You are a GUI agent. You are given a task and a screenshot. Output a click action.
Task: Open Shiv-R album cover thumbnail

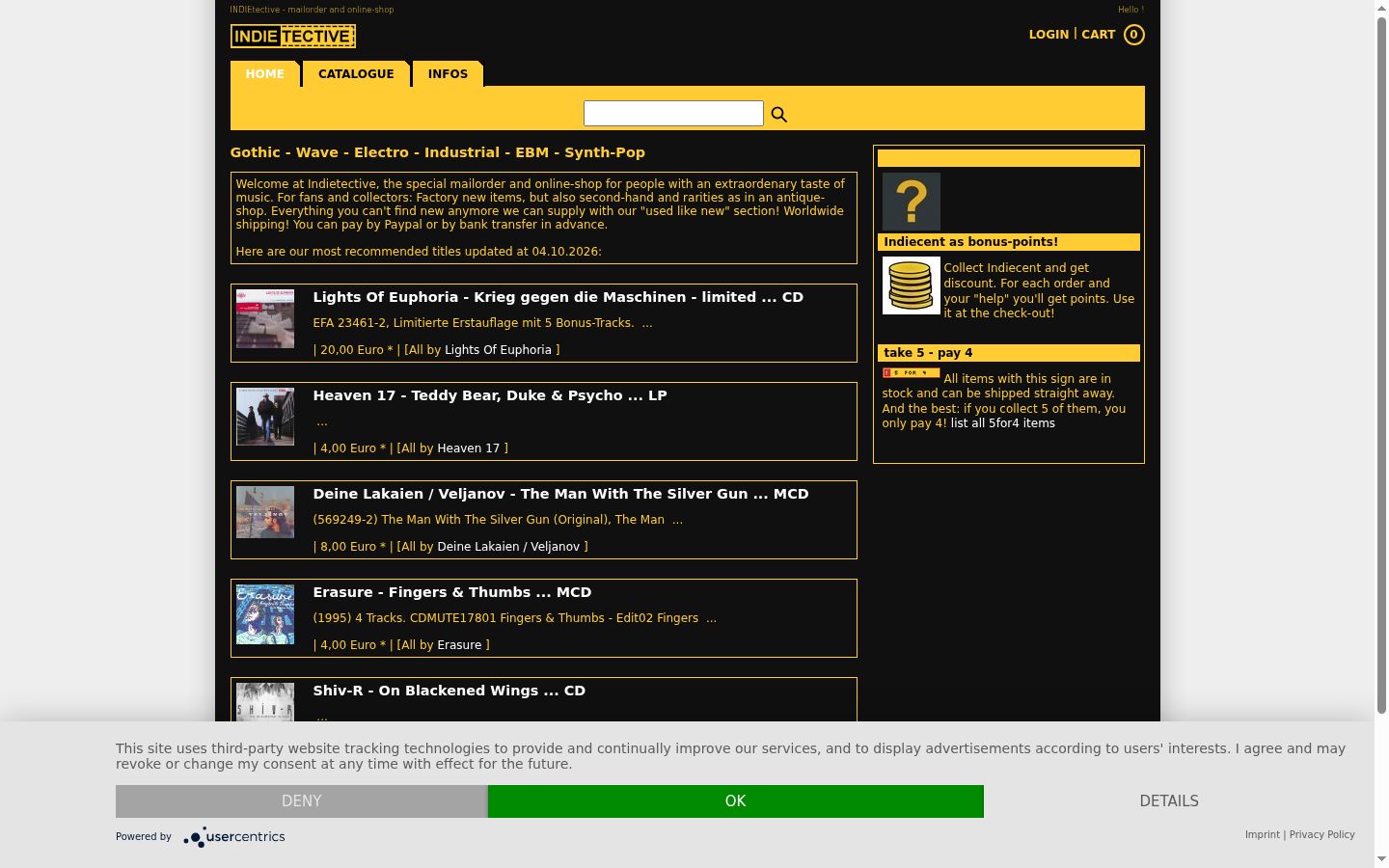tap(265, 702)
